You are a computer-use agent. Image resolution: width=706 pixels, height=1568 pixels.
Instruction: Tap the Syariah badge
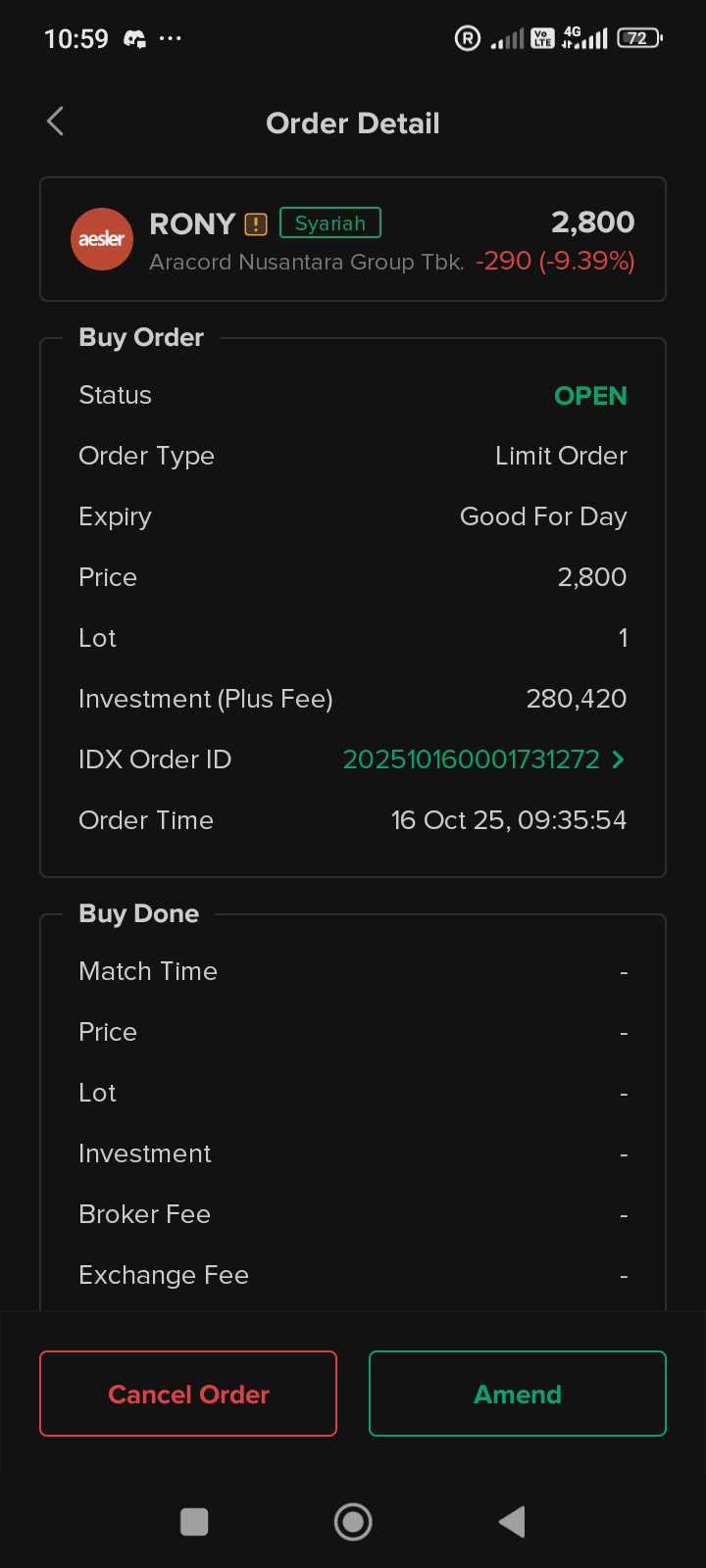(x=330, y=223)
